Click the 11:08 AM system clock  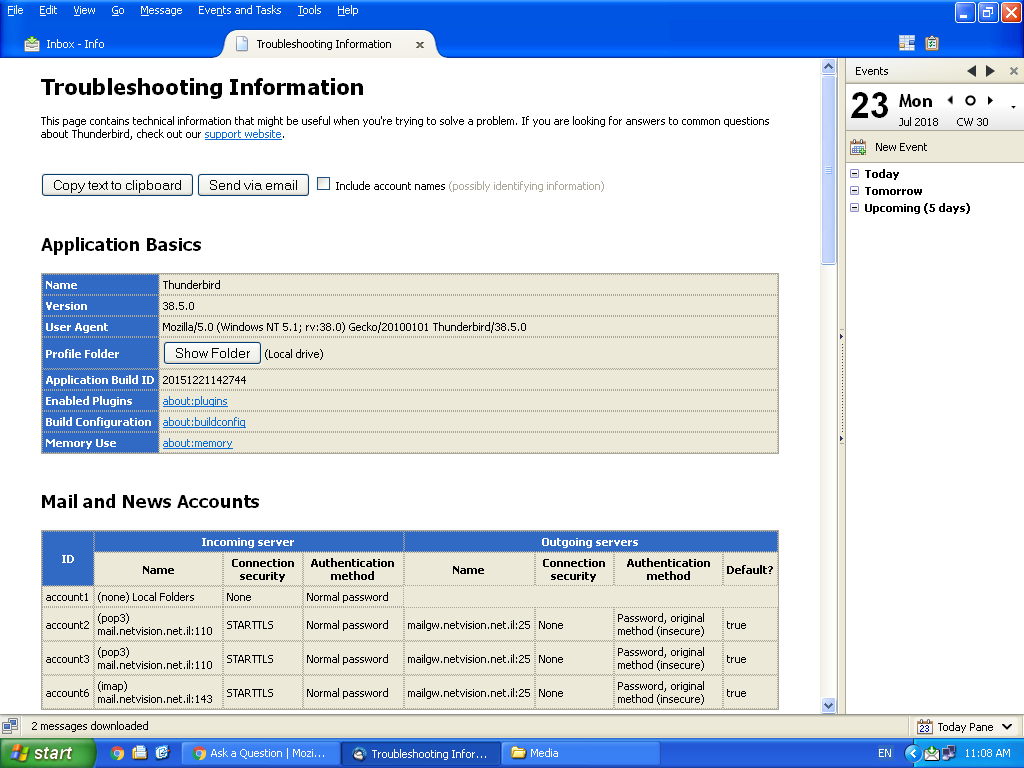(x=987, y=753)
